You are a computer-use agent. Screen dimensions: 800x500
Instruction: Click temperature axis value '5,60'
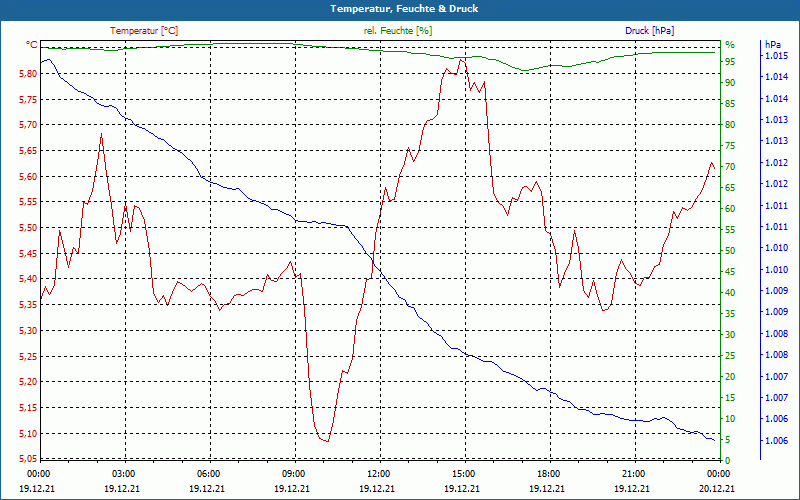[28, 177]
